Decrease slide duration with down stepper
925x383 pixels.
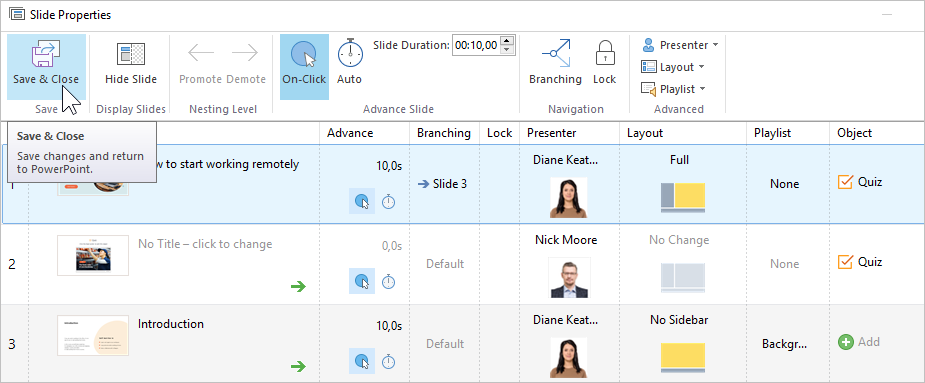coord(508,50)
